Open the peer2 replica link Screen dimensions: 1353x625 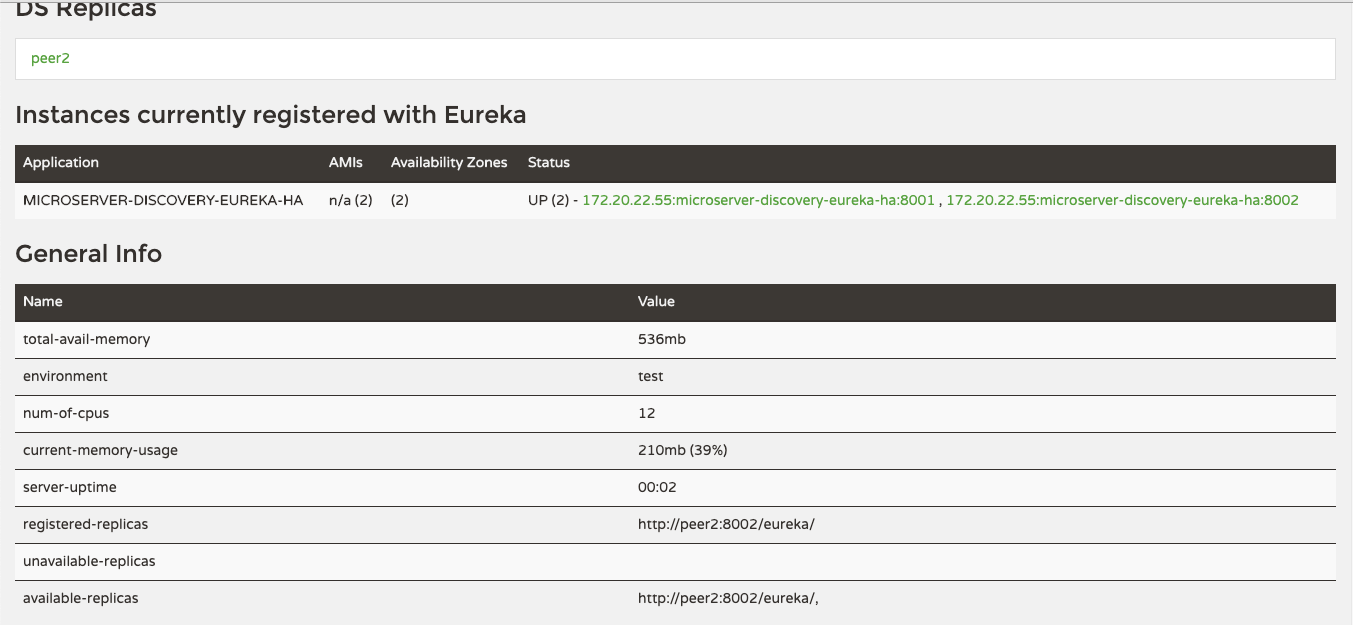pos(50,59)
